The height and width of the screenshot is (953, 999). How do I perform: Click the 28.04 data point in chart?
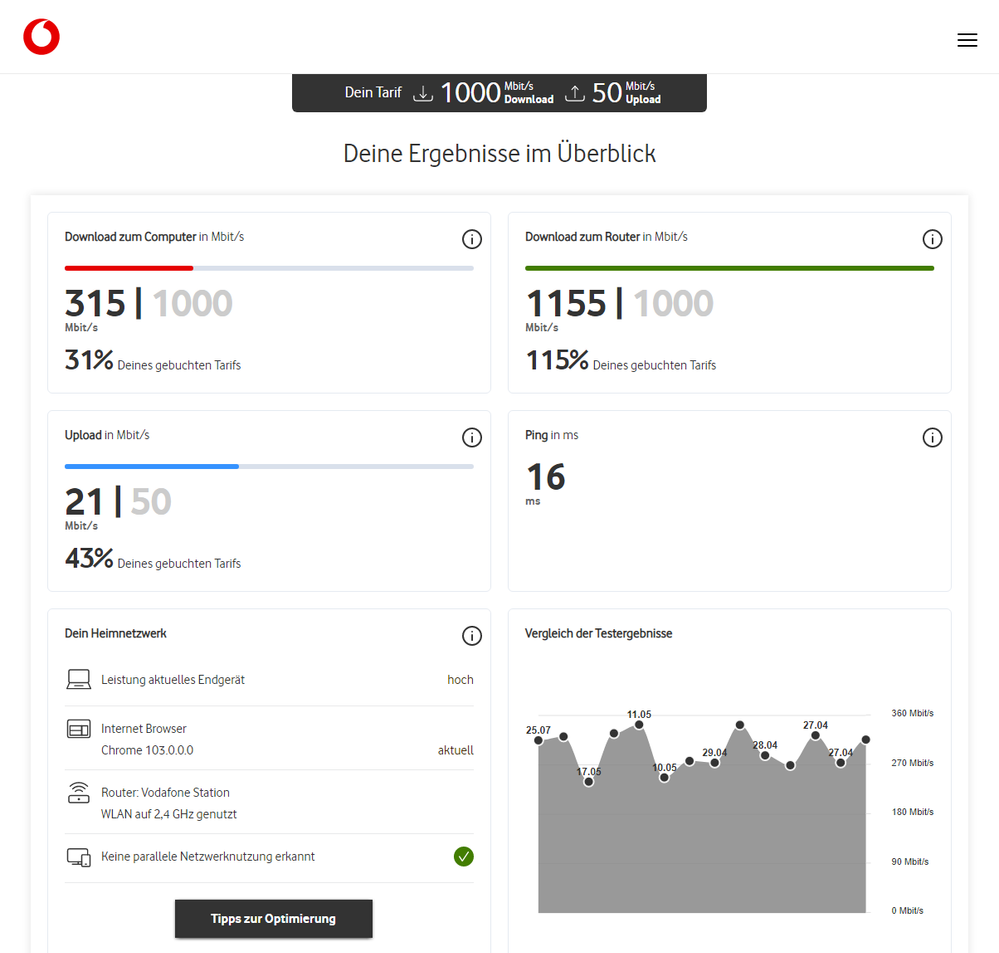pos(765,756)
